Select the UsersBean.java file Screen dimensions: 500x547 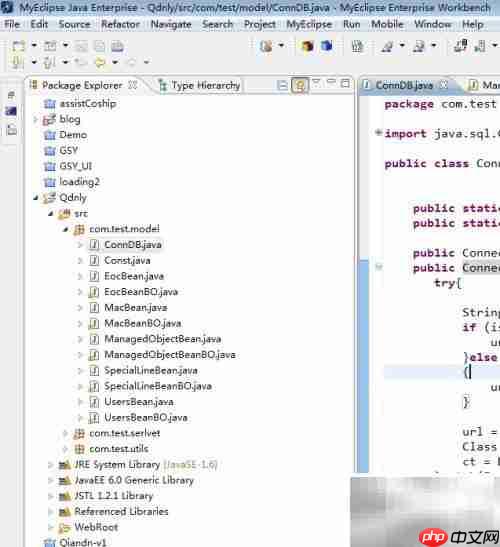[139, 402]
